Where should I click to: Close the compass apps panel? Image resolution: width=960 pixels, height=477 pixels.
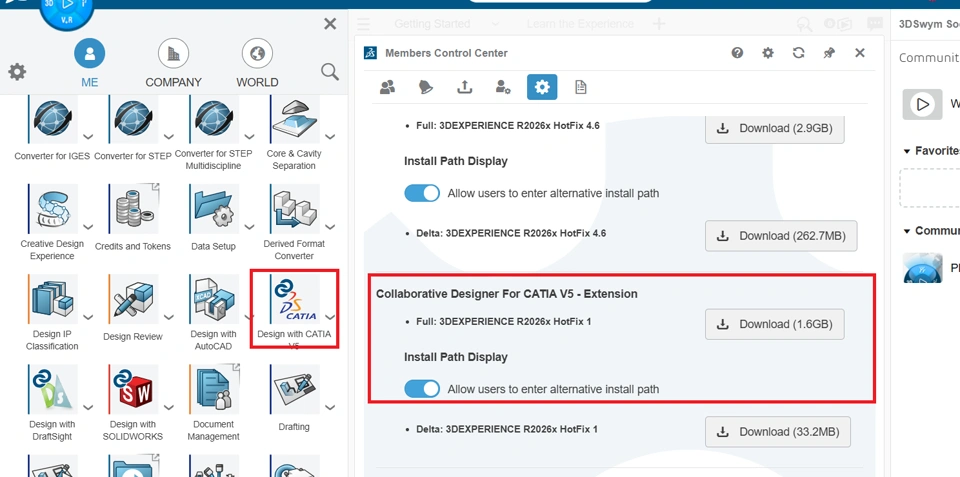(330, 24)
